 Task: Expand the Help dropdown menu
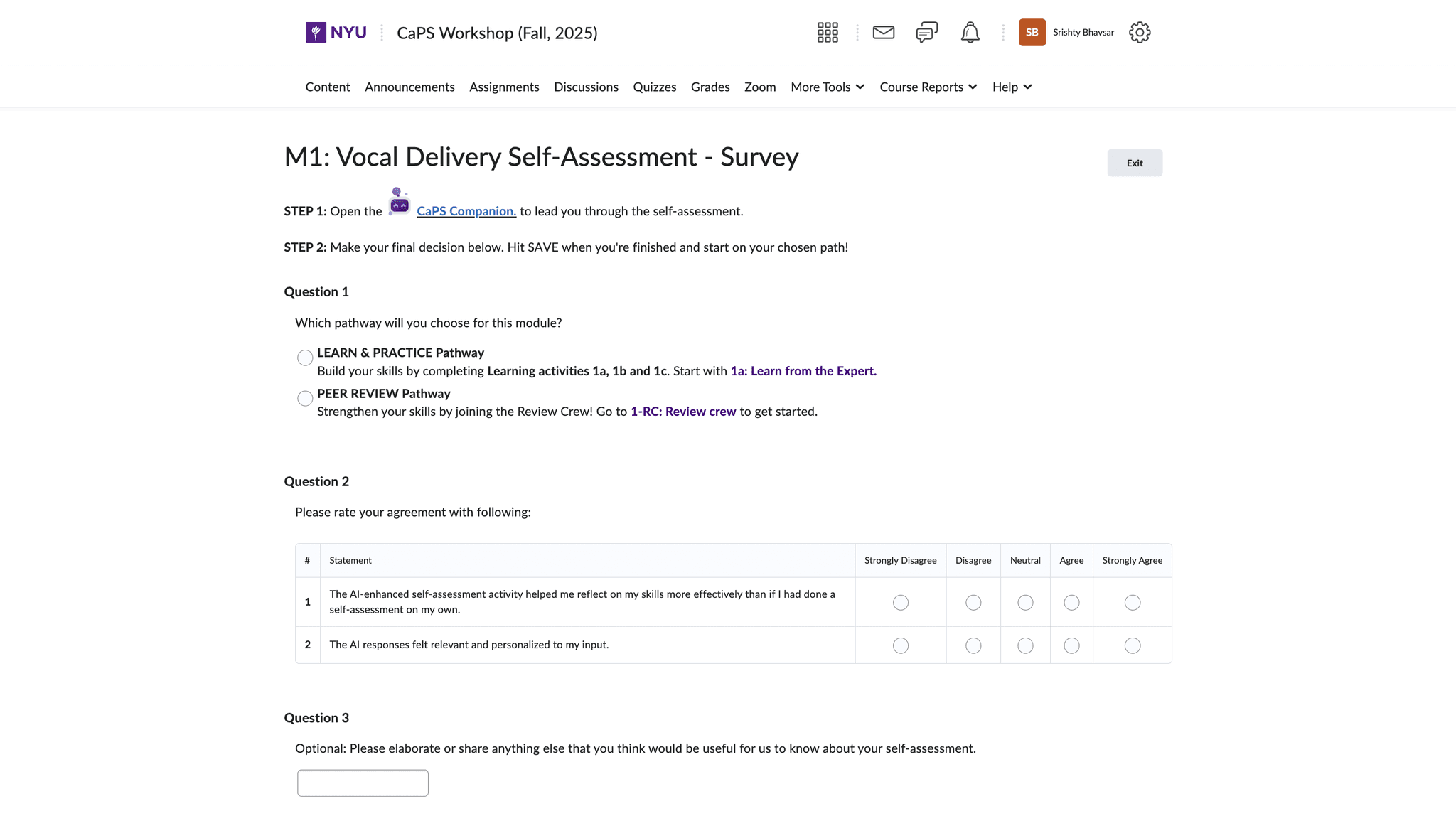click(x=1012, y=87)
